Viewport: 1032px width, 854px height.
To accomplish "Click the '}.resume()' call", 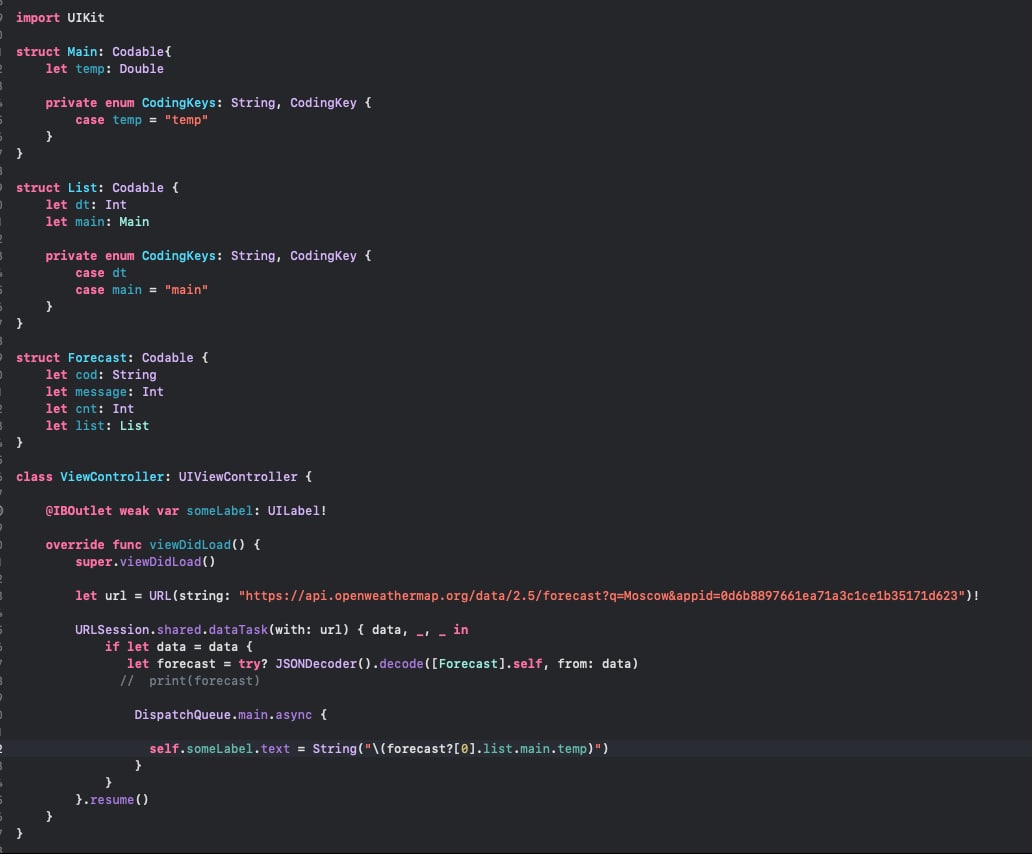I will [112, 800].
